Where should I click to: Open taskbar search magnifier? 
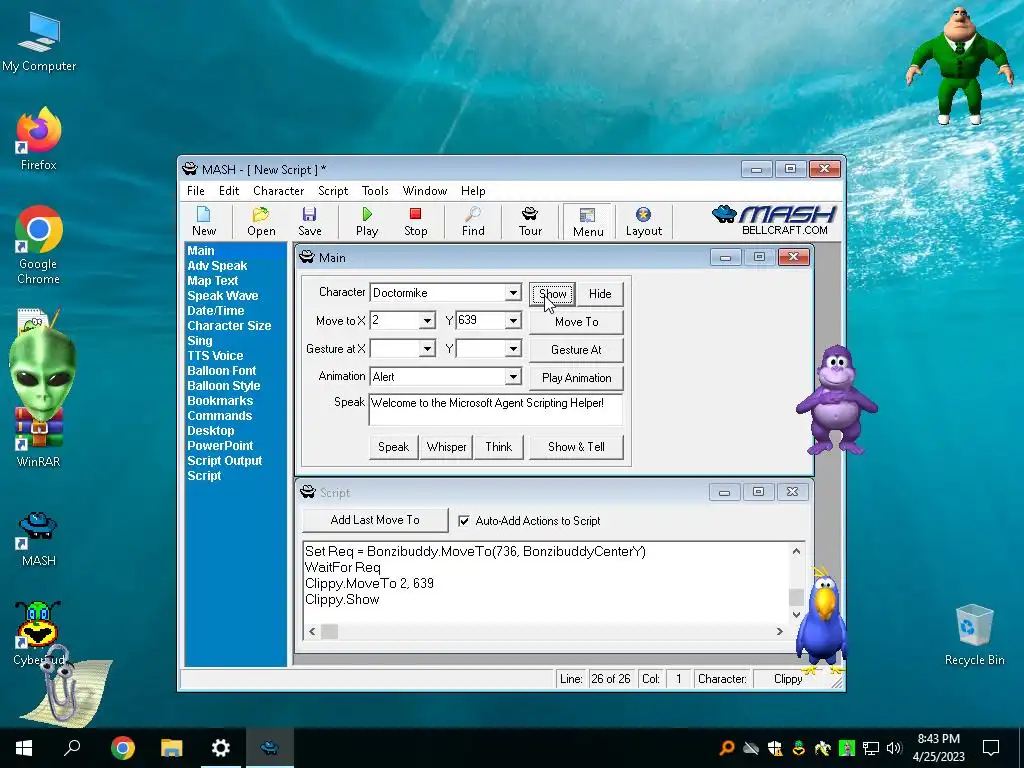pos(72,747)
